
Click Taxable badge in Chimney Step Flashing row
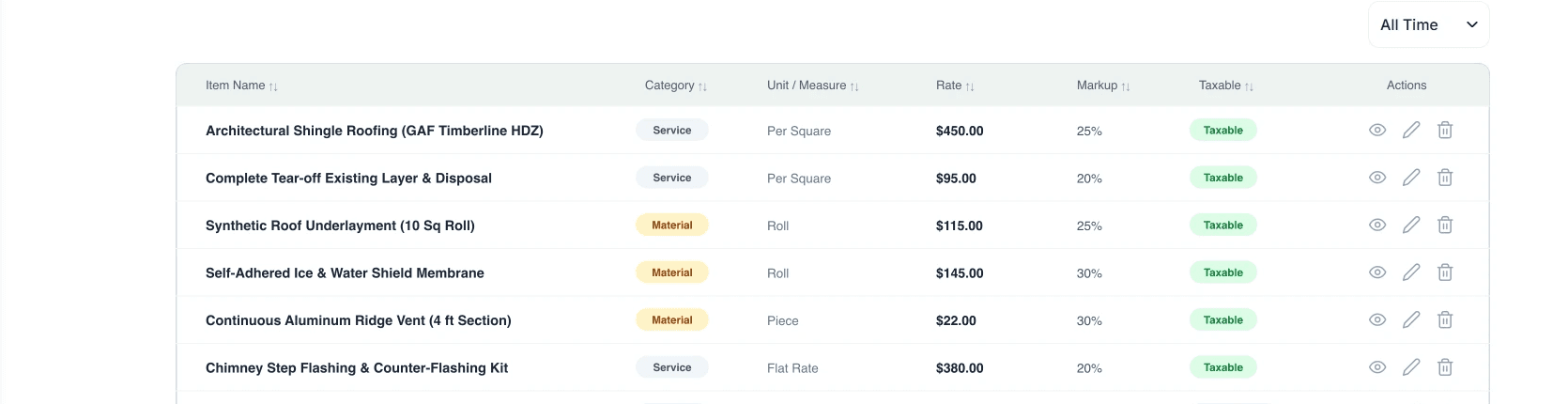point(1223,367)
